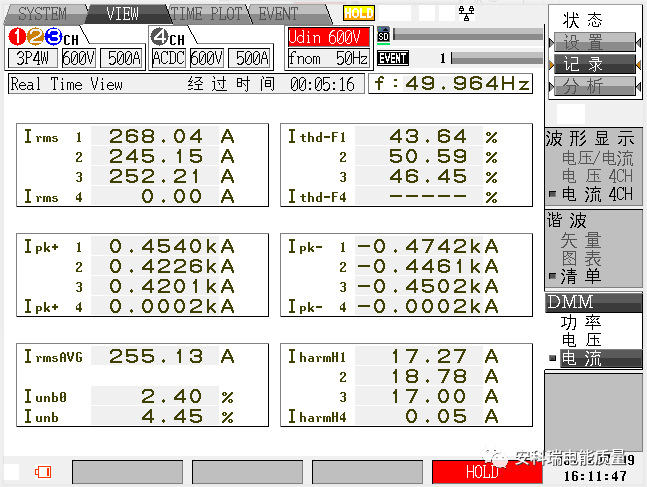Image resolution: width=647 pixels, height=487 pixels.
Task: Choose 清单 harmonic view
Action: [581, 276]
